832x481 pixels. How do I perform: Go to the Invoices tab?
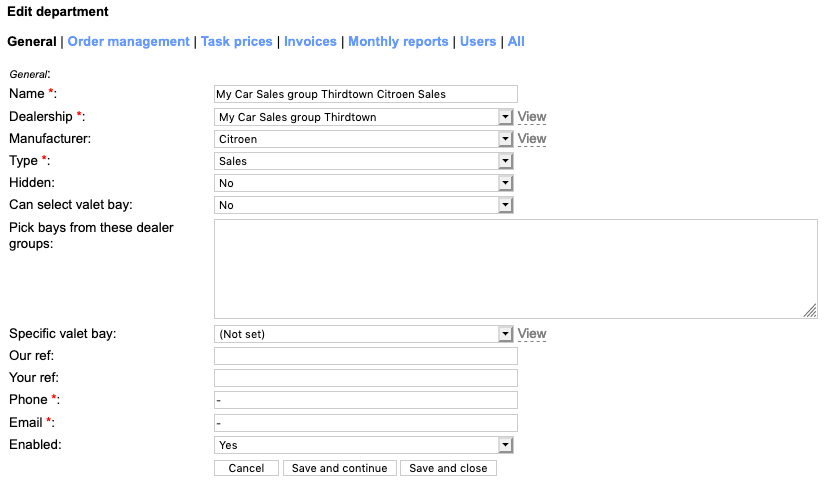(310, 42)
